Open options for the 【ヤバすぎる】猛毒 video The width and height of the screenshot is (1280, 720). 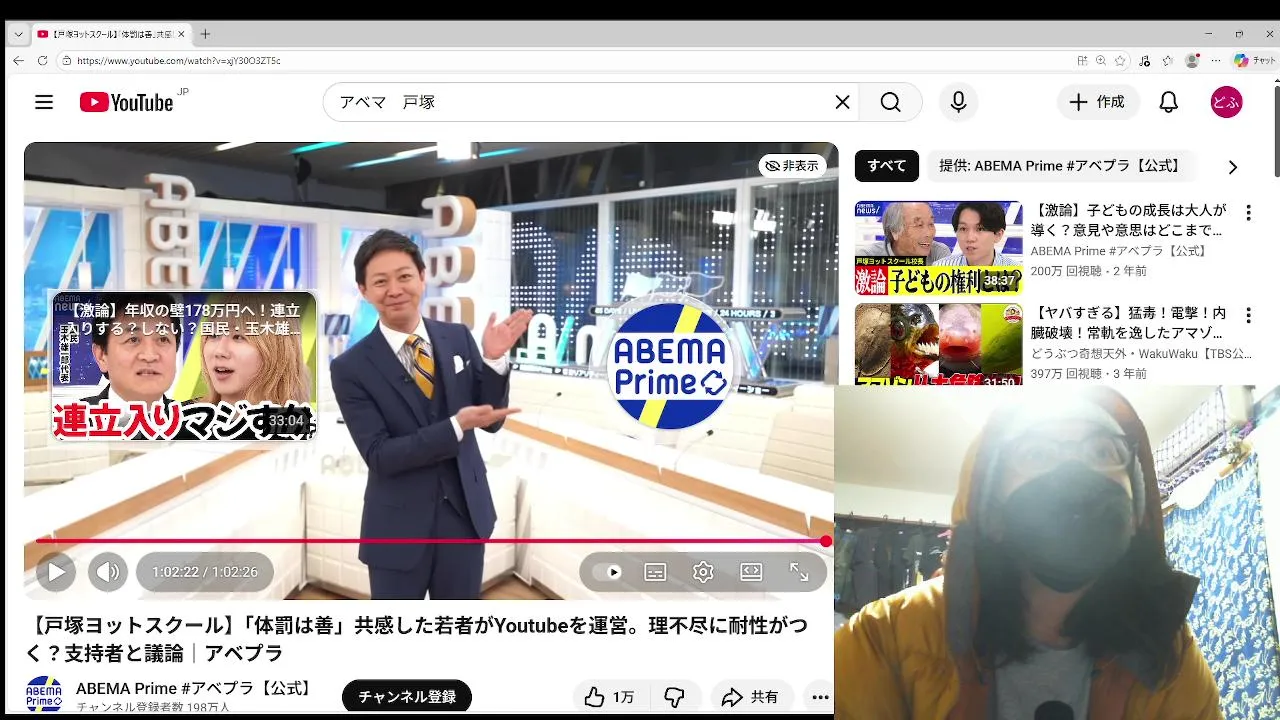(1248, 315)
